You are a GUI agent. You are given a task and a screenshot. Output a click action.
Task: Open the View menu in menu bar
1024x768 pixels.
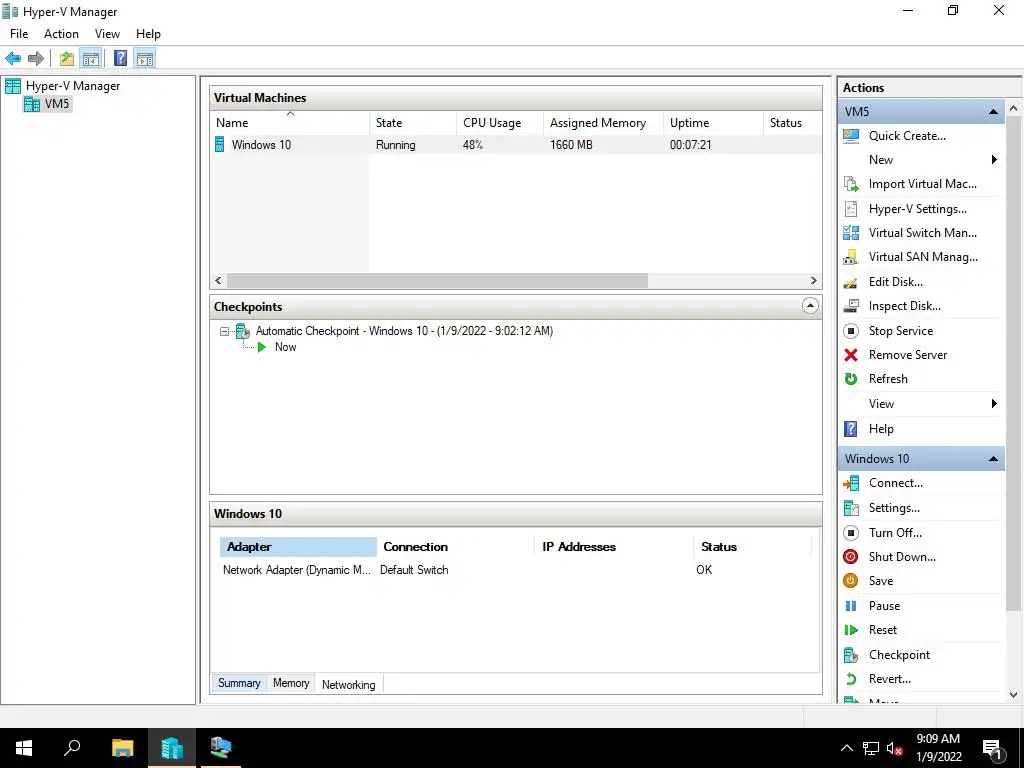tap(107, 34)
